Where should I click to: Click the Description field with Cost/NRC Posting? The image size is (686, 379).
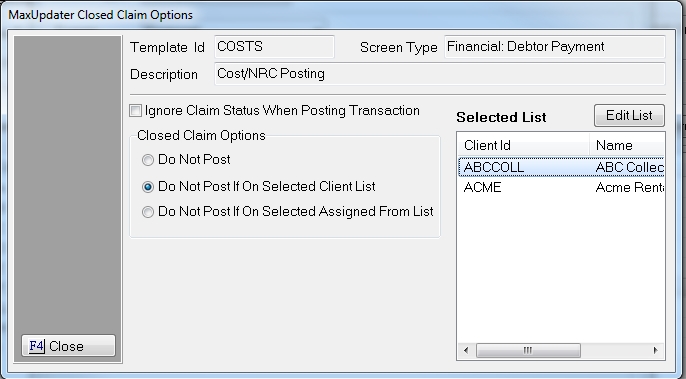440,74
